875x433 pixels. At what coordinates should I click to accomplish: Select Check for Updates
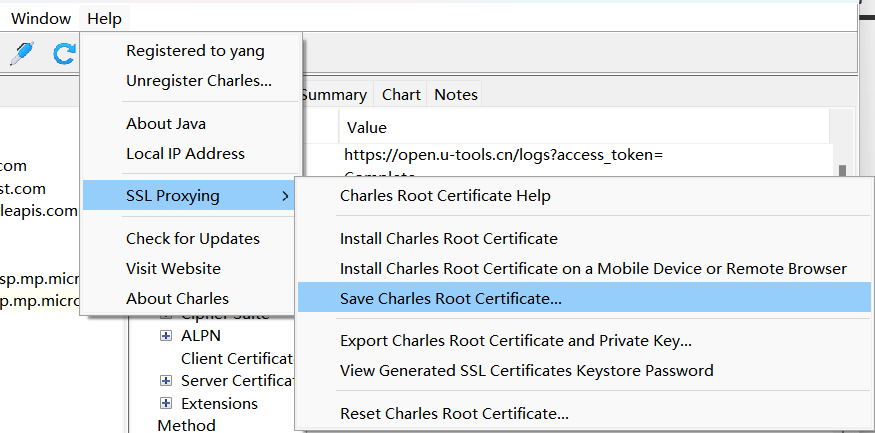[x=192, y=239]
